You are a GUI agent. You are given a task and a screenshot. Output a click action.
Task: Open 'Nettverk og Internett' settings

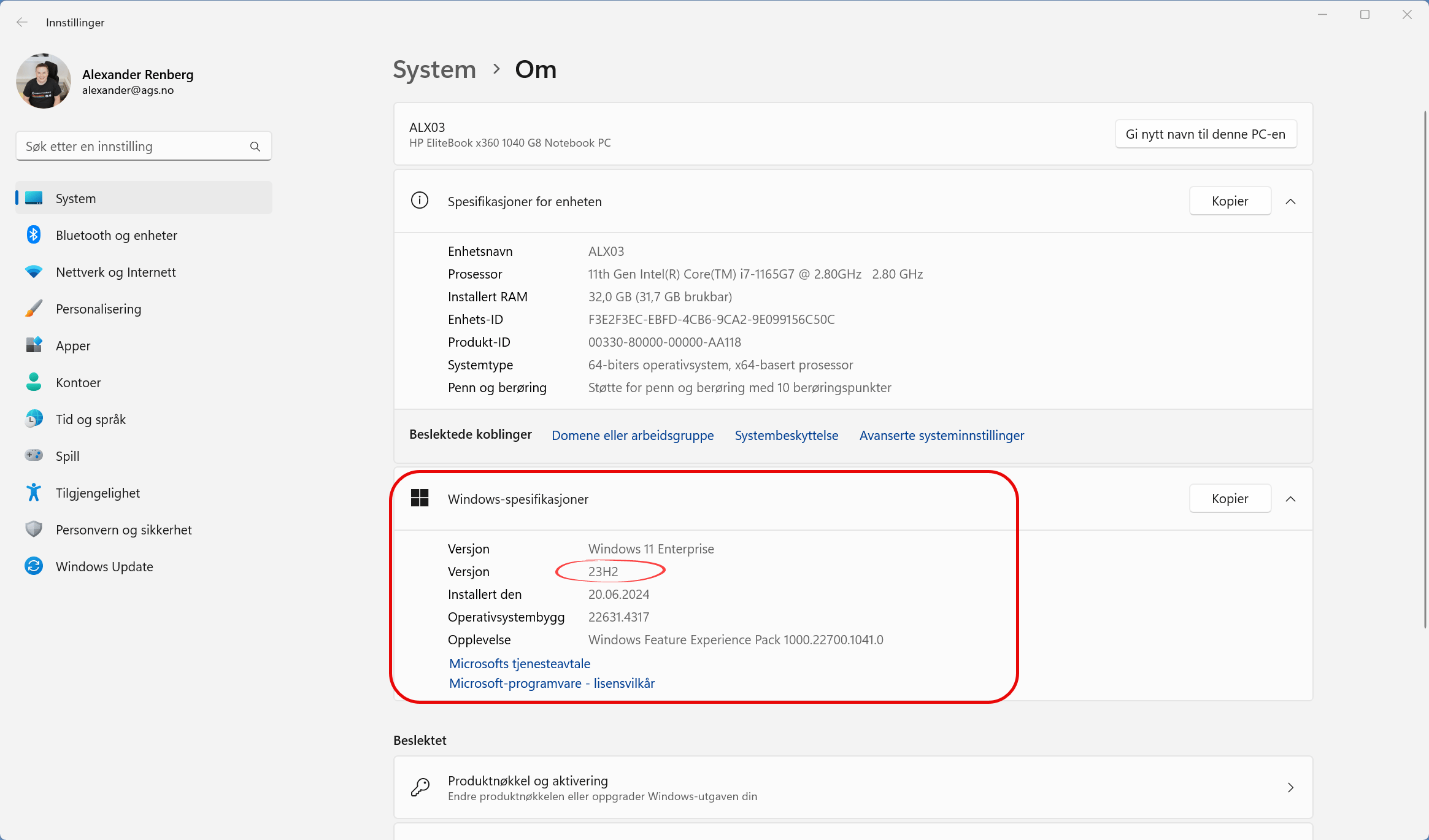pos(144,272)
